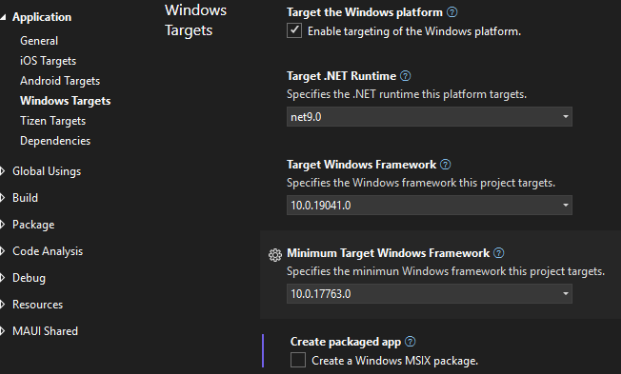Expand the Global Usings section

pyautogui.click(x=2, y=171)
